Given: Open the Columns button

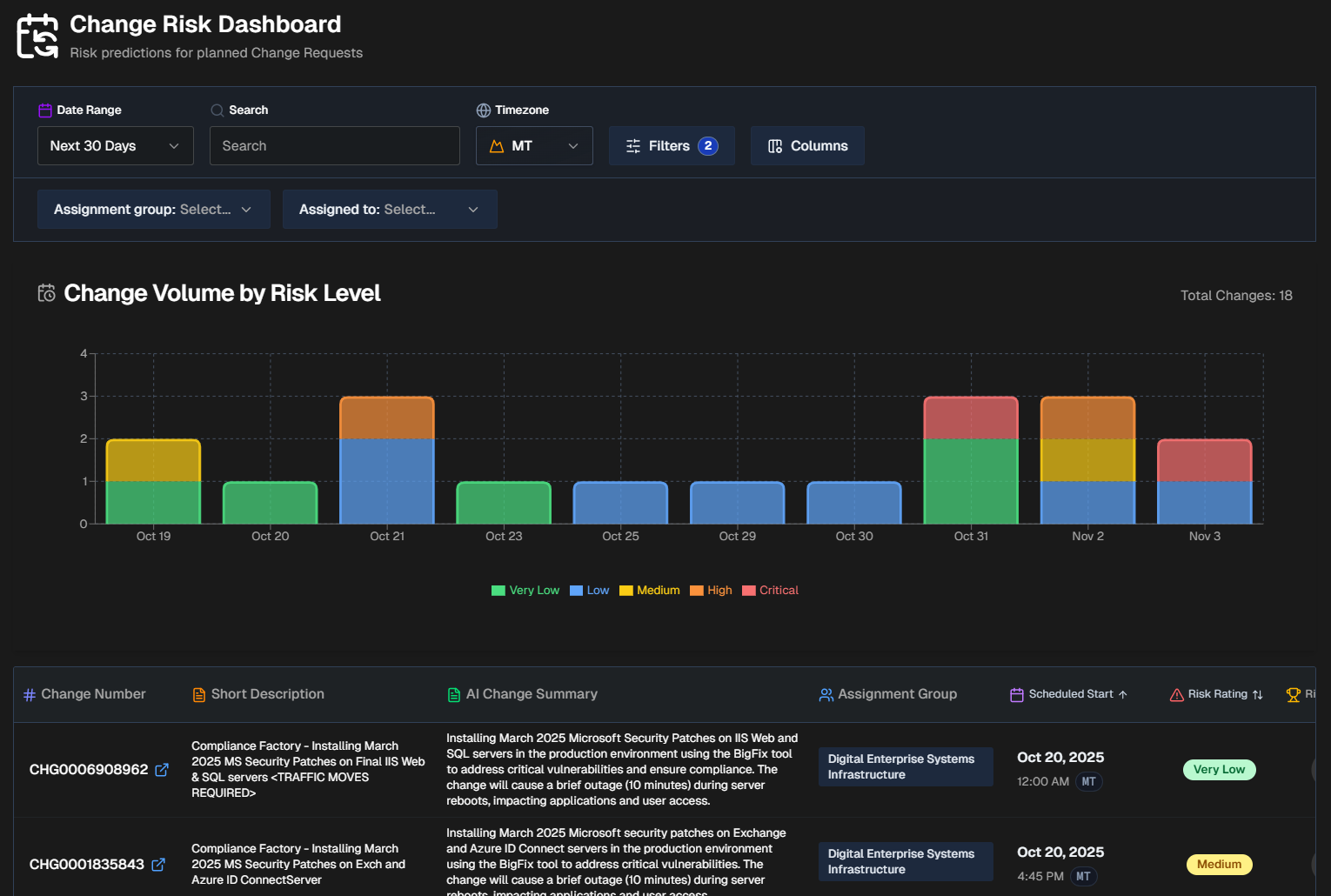Looking at the screenshot, I should point(807,146).
